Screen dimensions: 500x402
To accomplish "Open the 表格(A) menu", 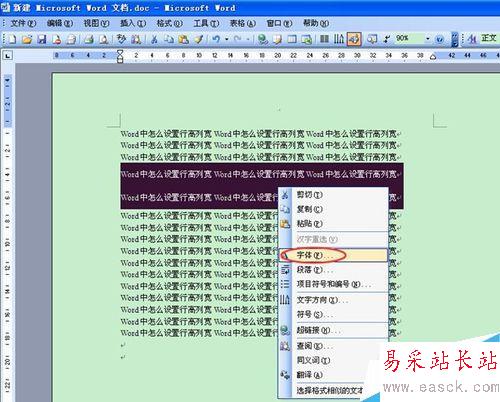I will [x=243, y=23].
